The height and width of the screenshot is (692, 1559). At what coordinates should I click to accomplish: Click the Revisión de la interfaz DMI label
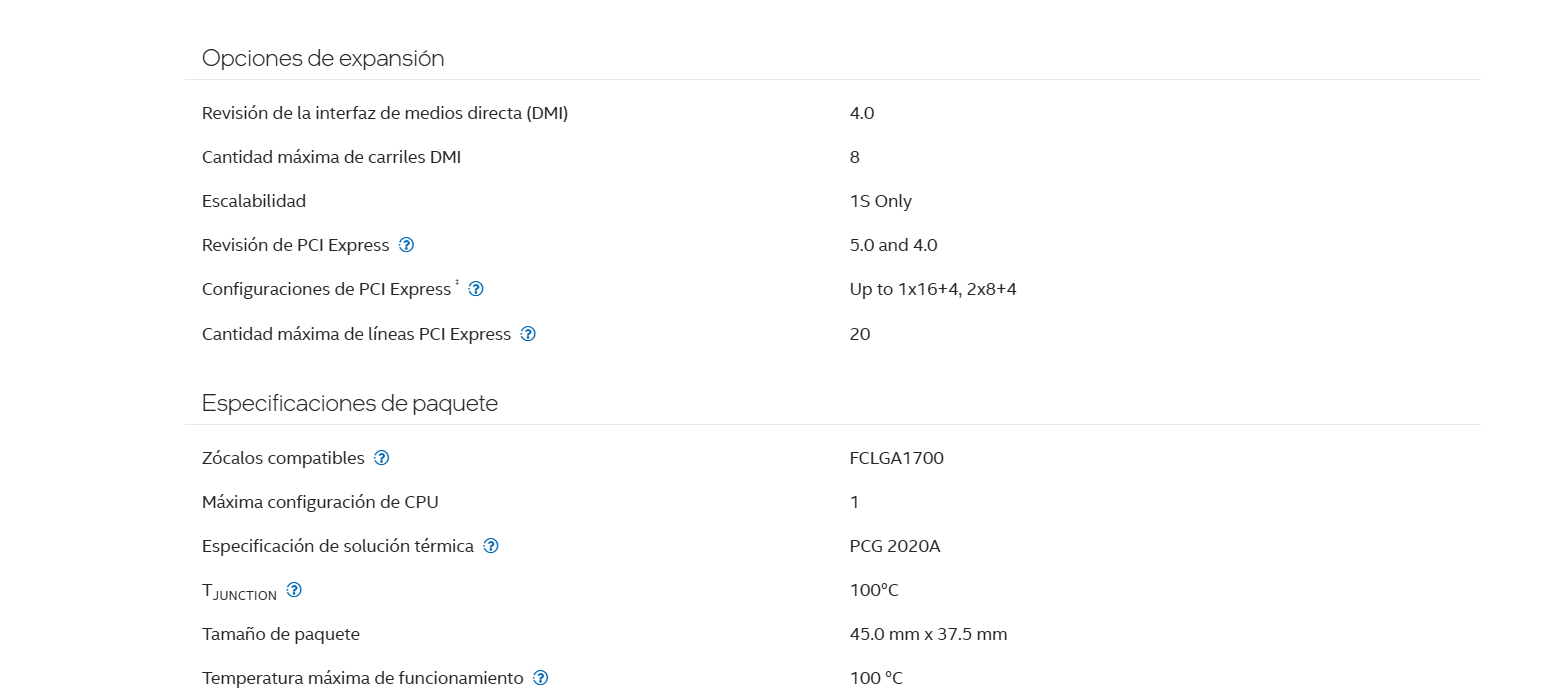coord(385,113)
